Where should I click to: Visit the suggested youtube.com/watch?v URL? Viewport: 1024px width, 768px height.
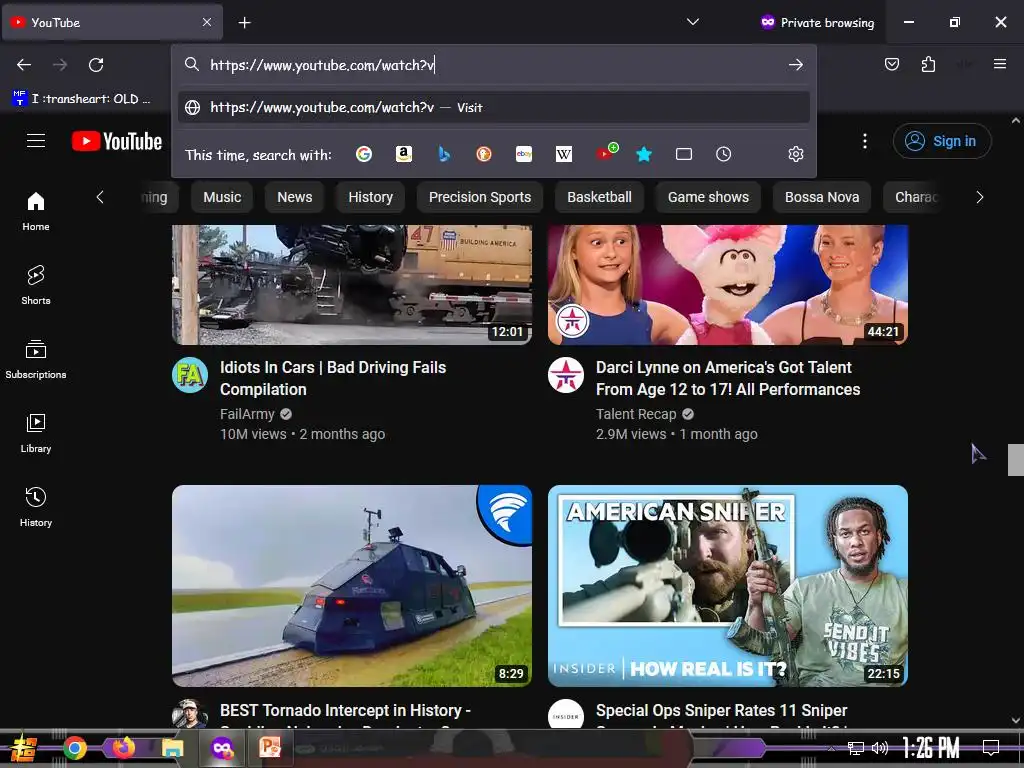click(494, 107)
